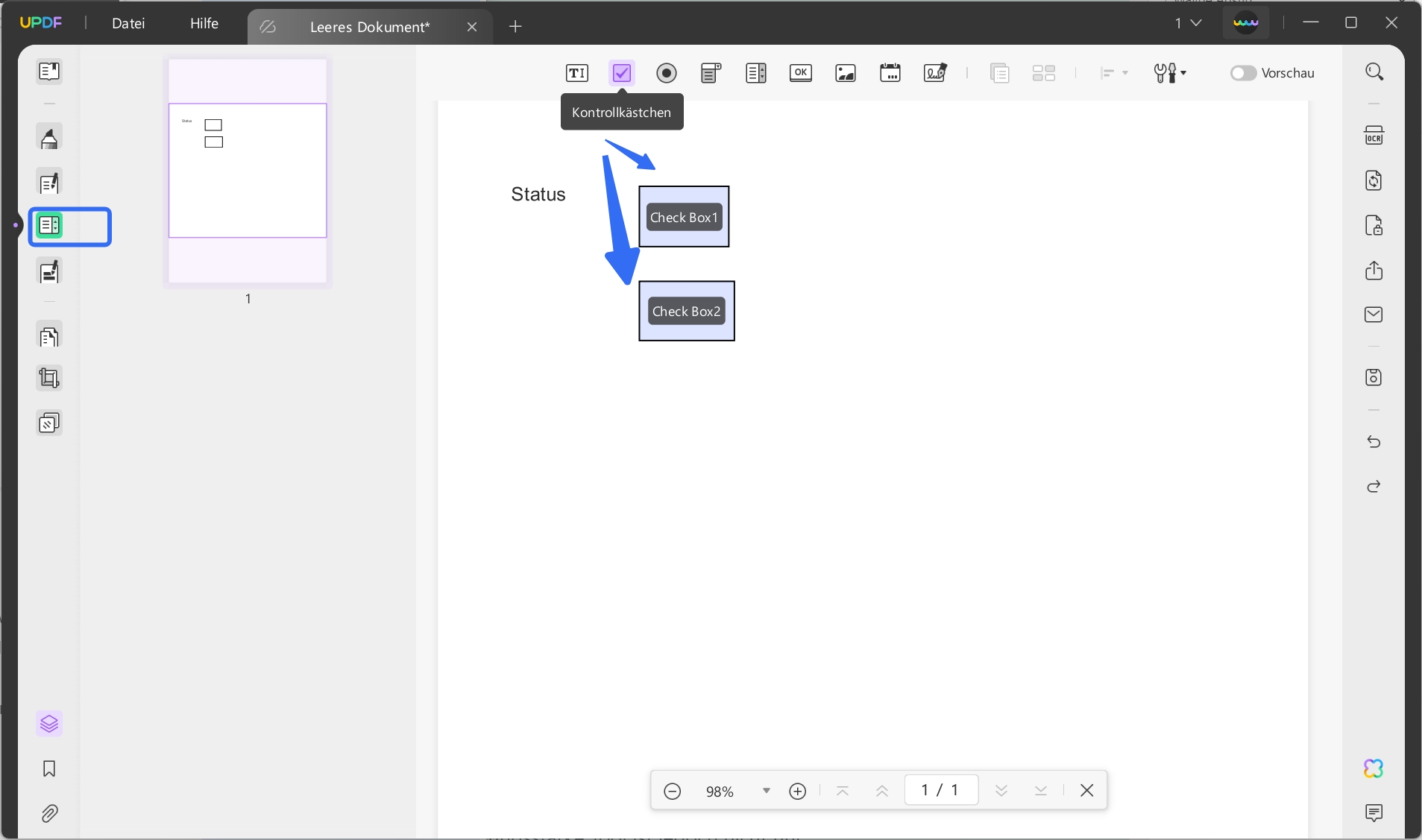This screenshot has width=1422, height=840.
Task: Open the Datei menu
Action: click(x=128, y=23)
